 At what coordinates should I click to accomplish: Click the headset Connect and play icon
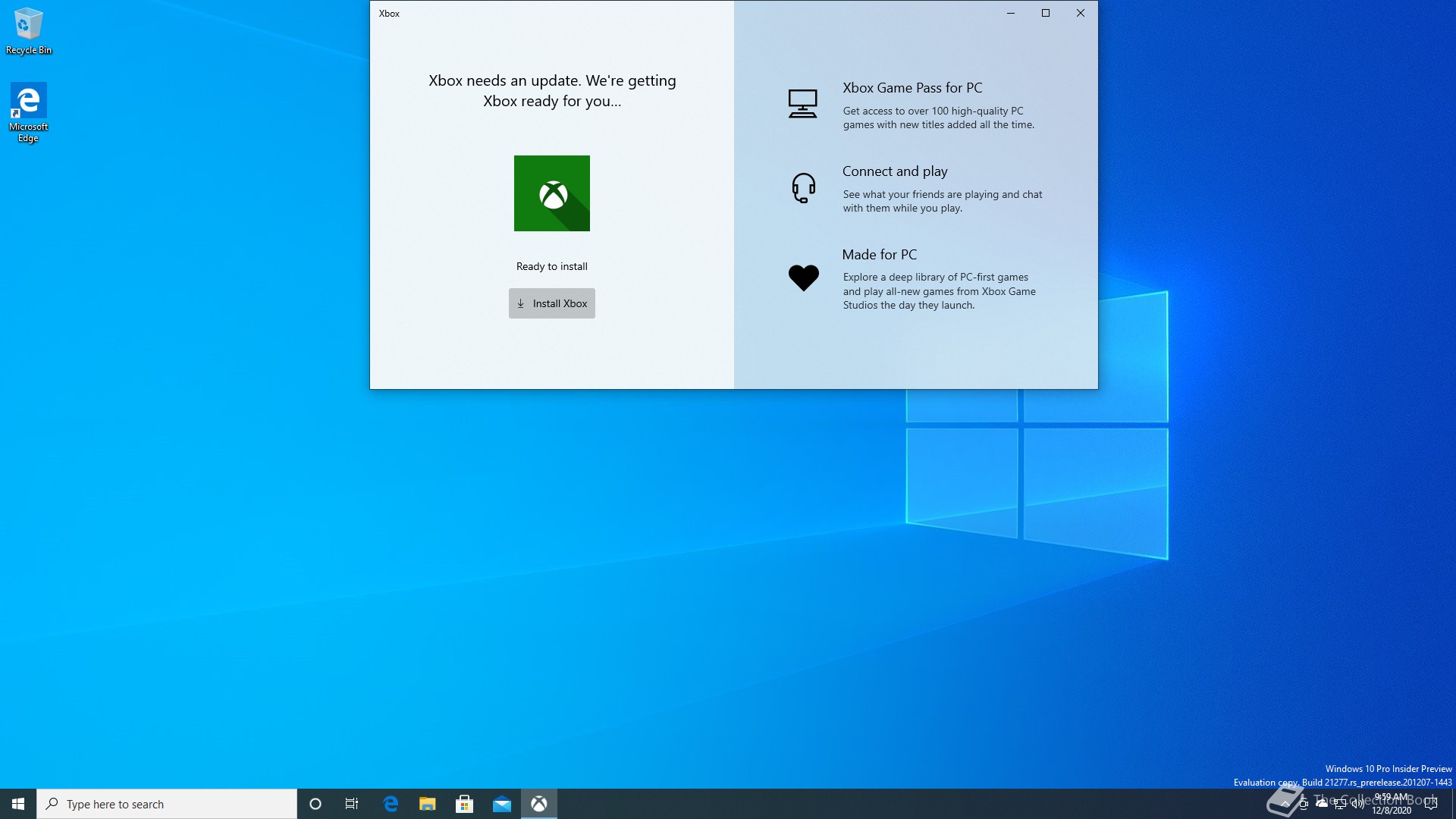(x=803, y=187)
